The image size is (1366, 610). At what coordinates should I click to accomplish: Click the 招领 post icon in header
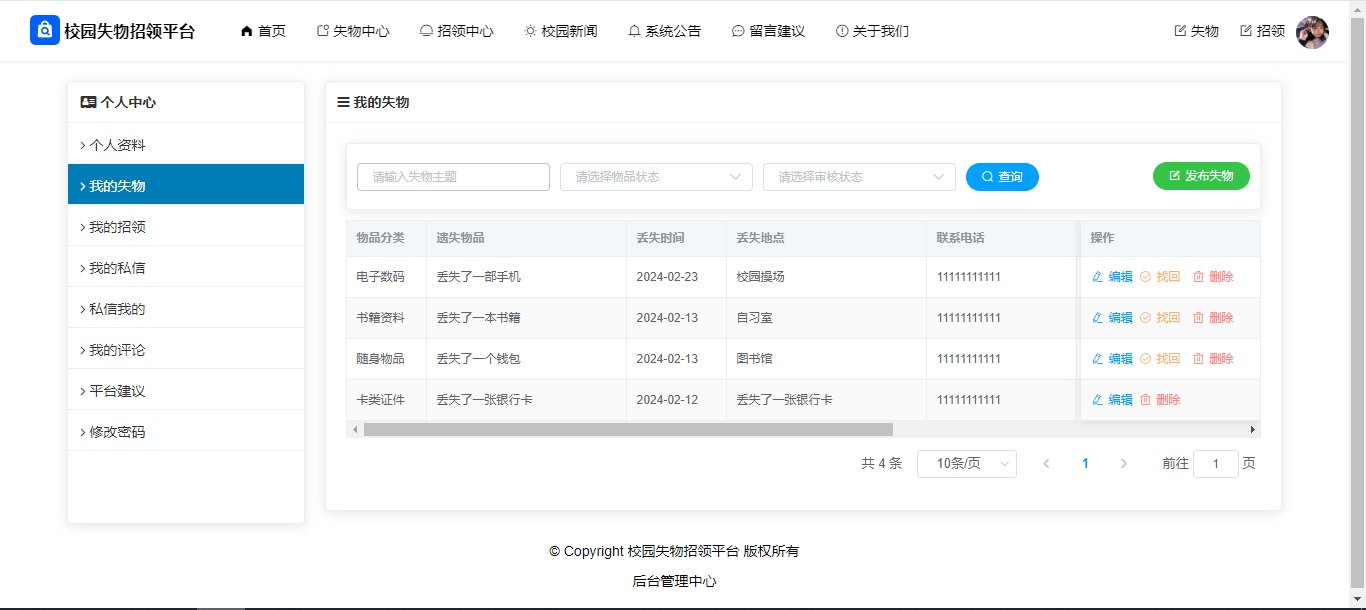[x=1246, y=31]
